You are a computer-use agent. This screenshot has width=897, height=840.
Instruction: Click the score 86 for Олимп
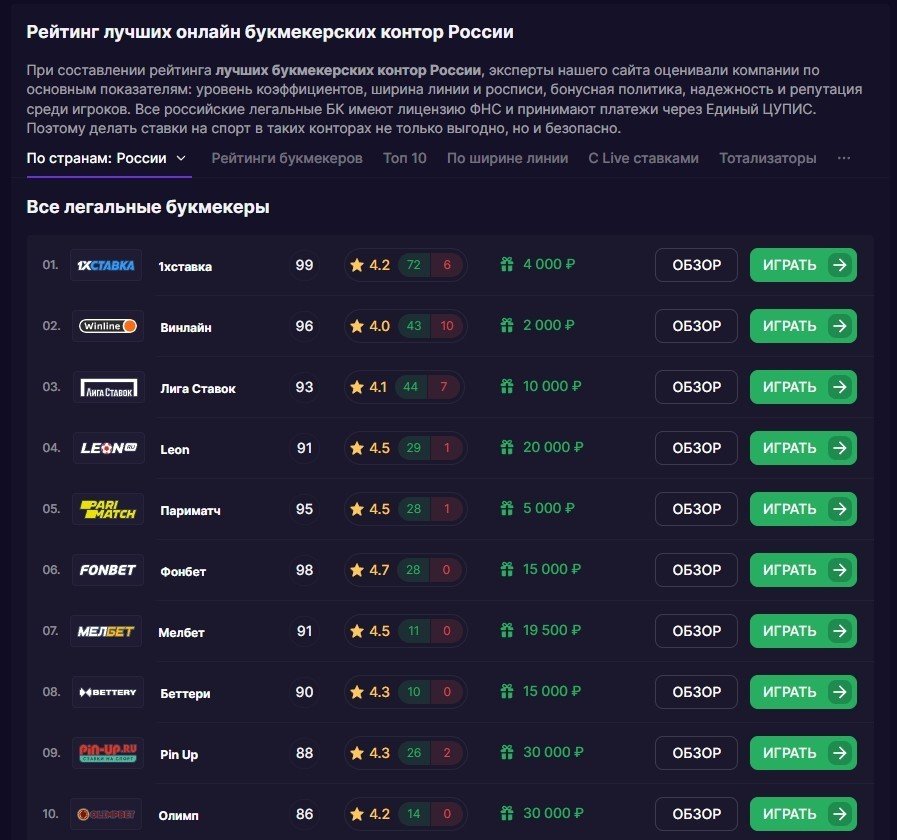(x=304, y=814)
